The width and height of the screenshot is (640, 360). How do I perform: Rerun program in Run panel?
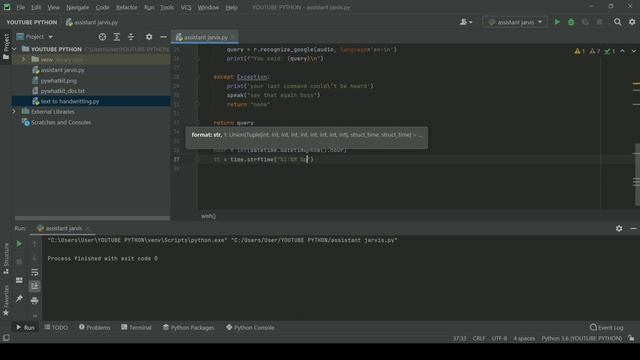coord(19,244)
